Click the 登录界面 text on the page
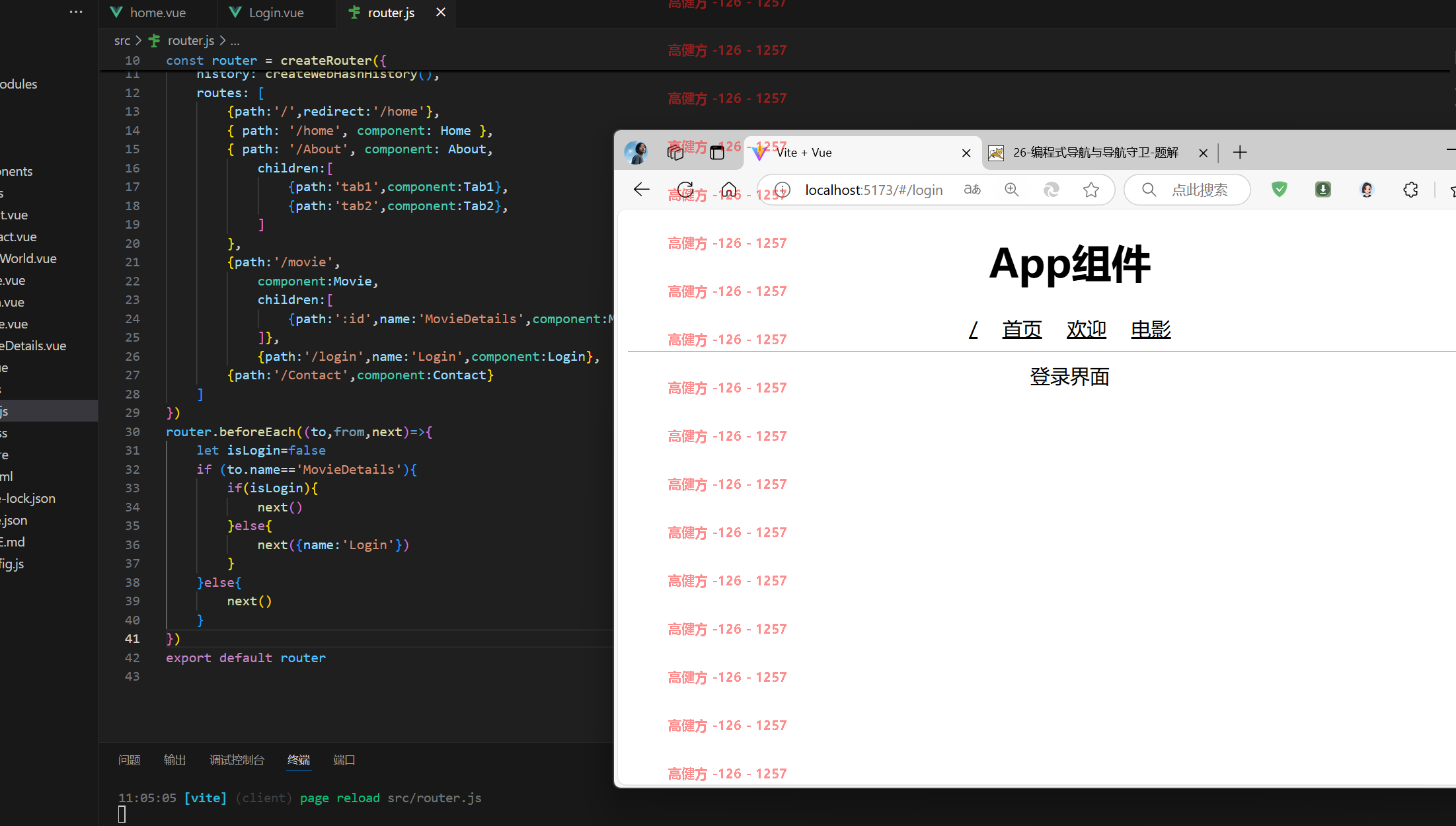The image size is (1456, 826). [x=1069, y=377]
